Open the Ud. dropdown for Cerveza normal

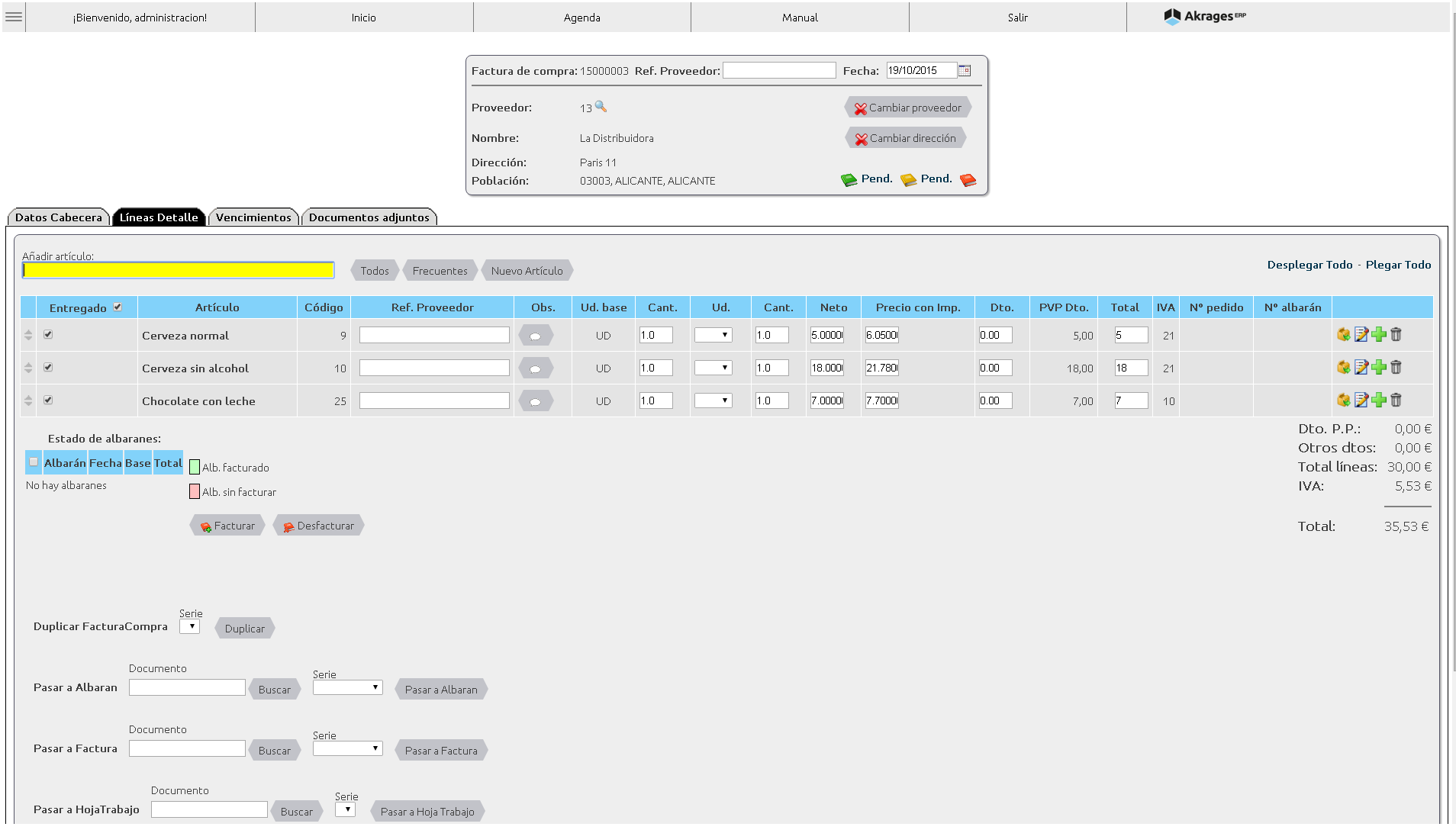coord(713,334)
